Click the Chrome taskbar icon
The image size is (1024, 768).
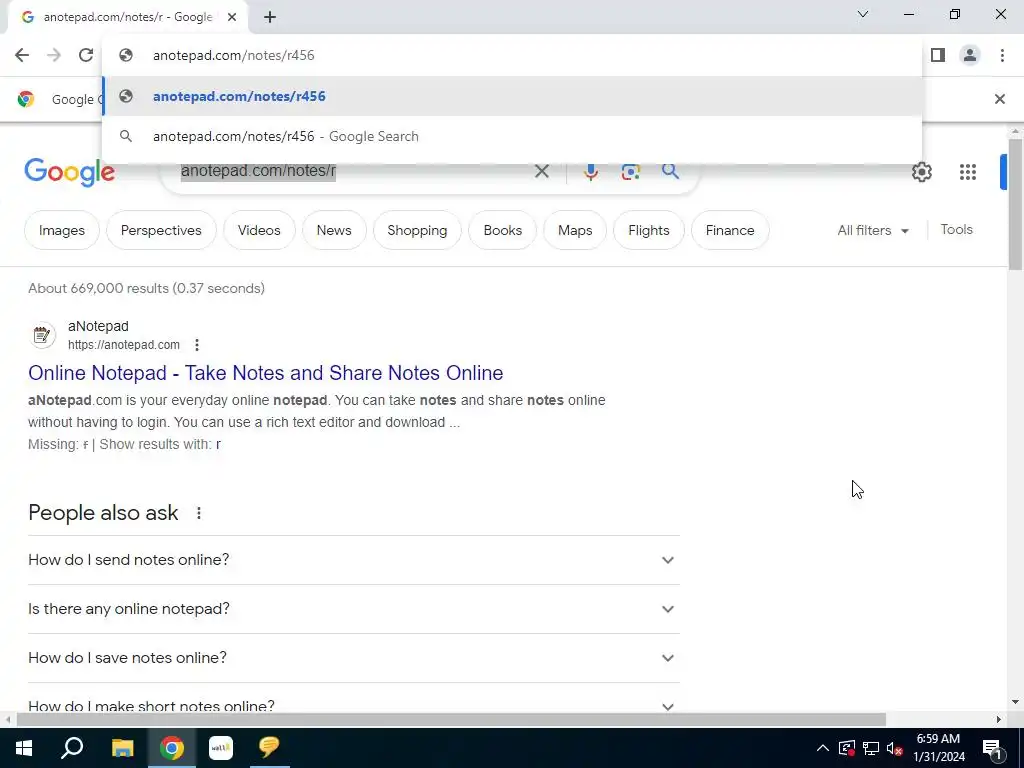[172, 748]
